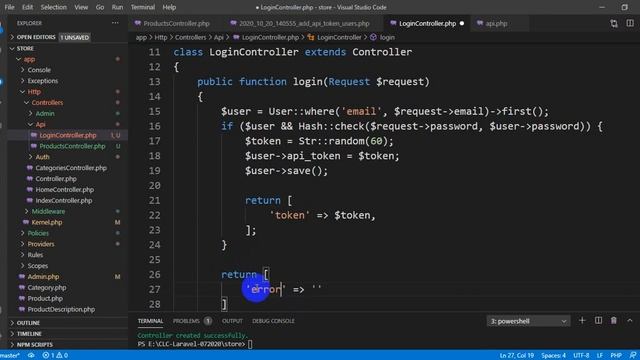Click the login method breadcrumb
This screenshot has width=640, height=360.
pyautogui.click(x=387, y=38)
